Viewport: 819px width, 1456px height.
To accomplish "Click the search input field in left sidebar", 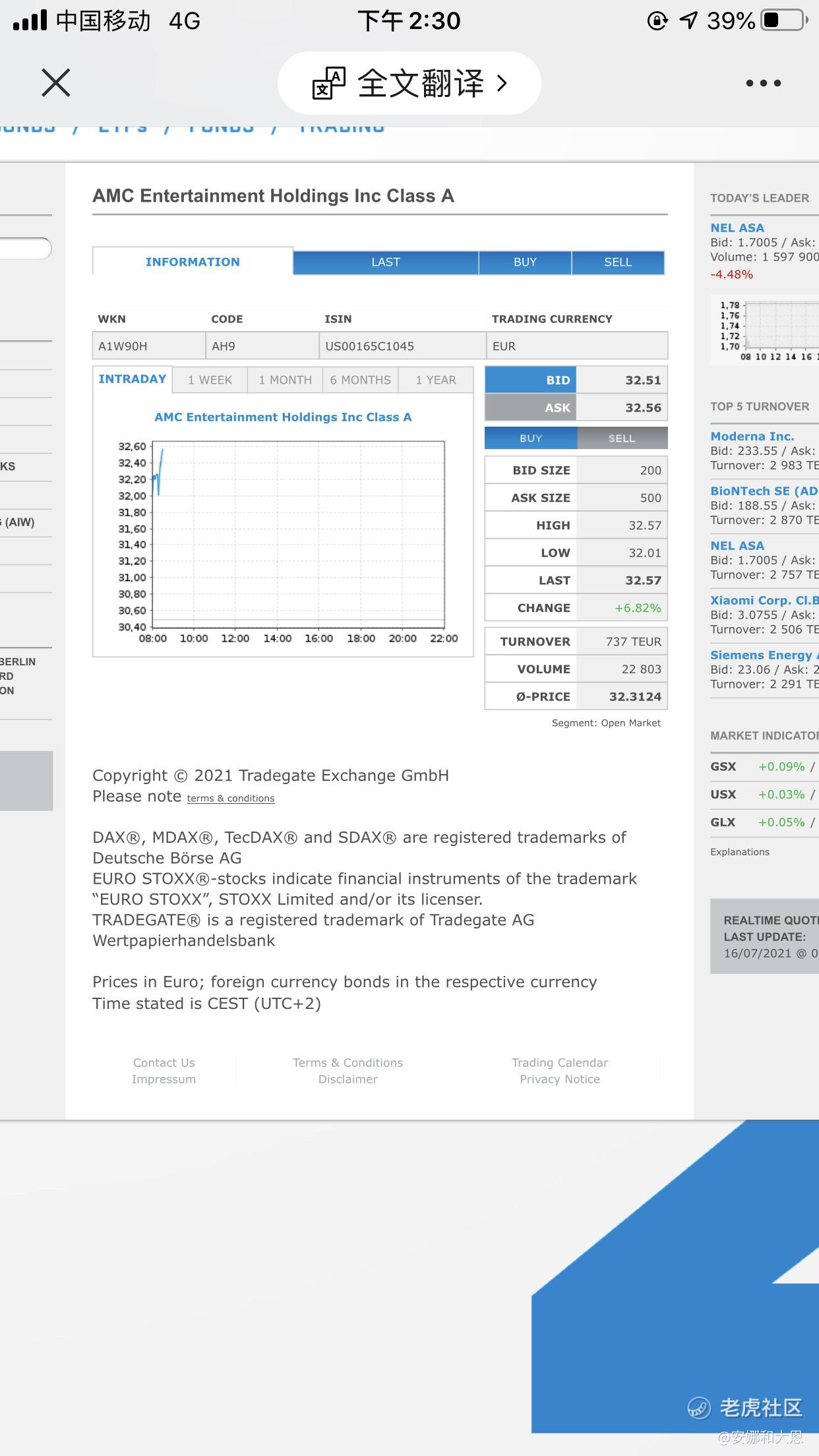I will pyautogui.click(x=26, y=248).
